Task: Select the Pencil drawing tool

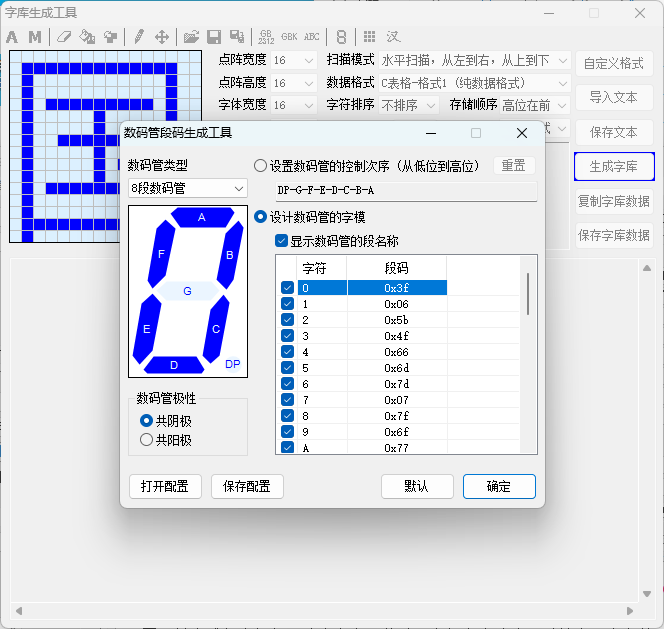Action: pos(139,37)
